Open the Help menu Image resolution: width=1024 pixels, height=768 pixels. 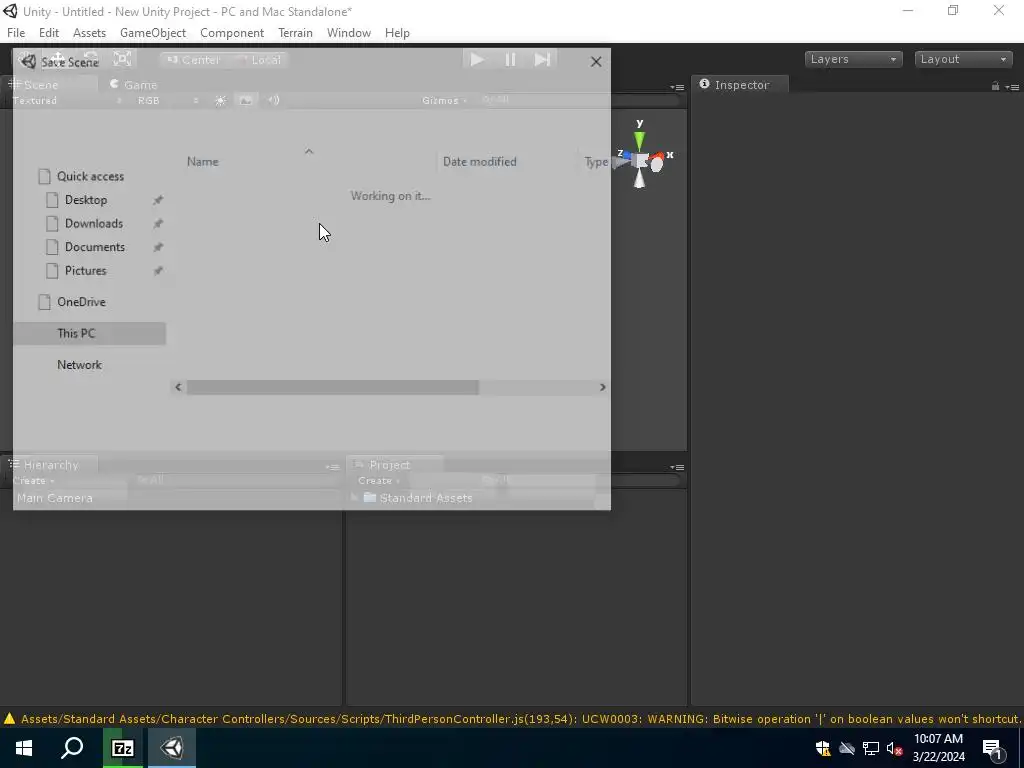click(397, 33)
